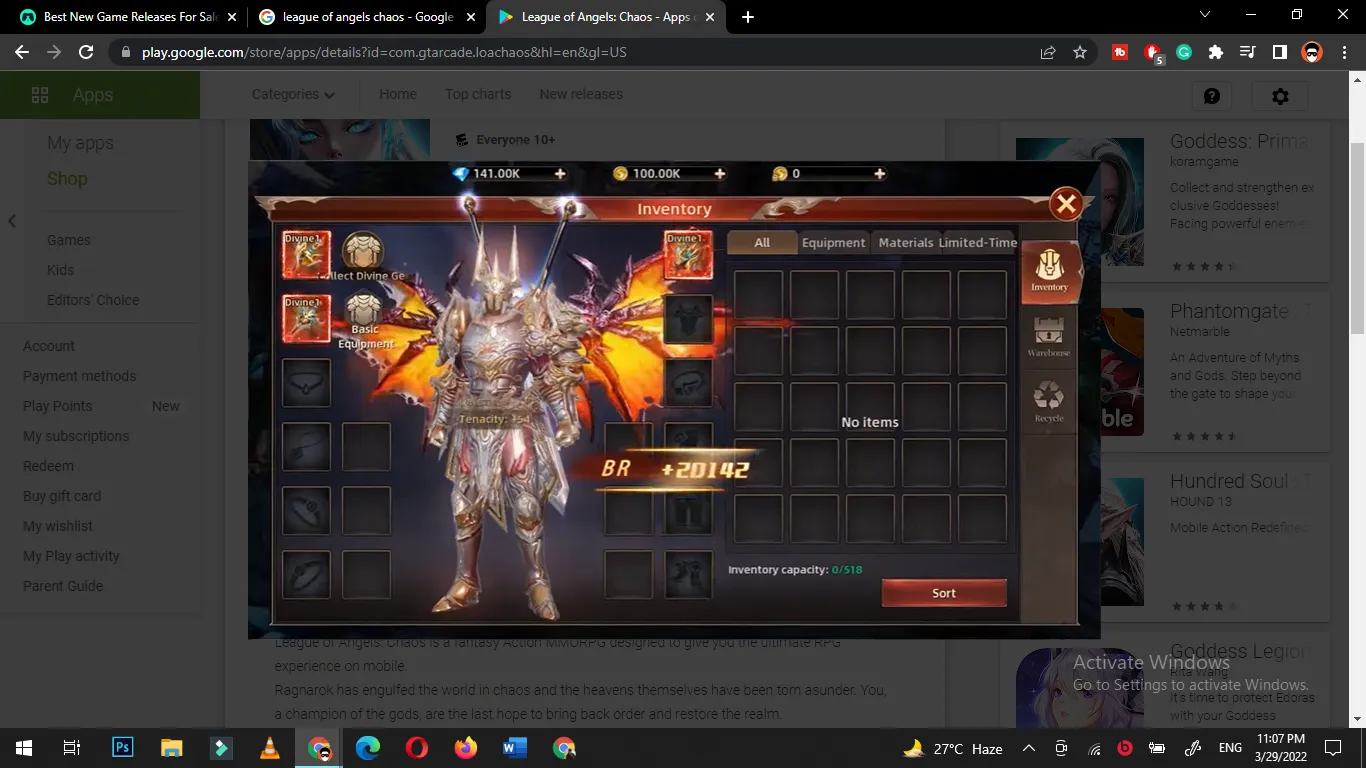
Task: Open the TubeBuddy extension icon
Action: (1120, 52)
